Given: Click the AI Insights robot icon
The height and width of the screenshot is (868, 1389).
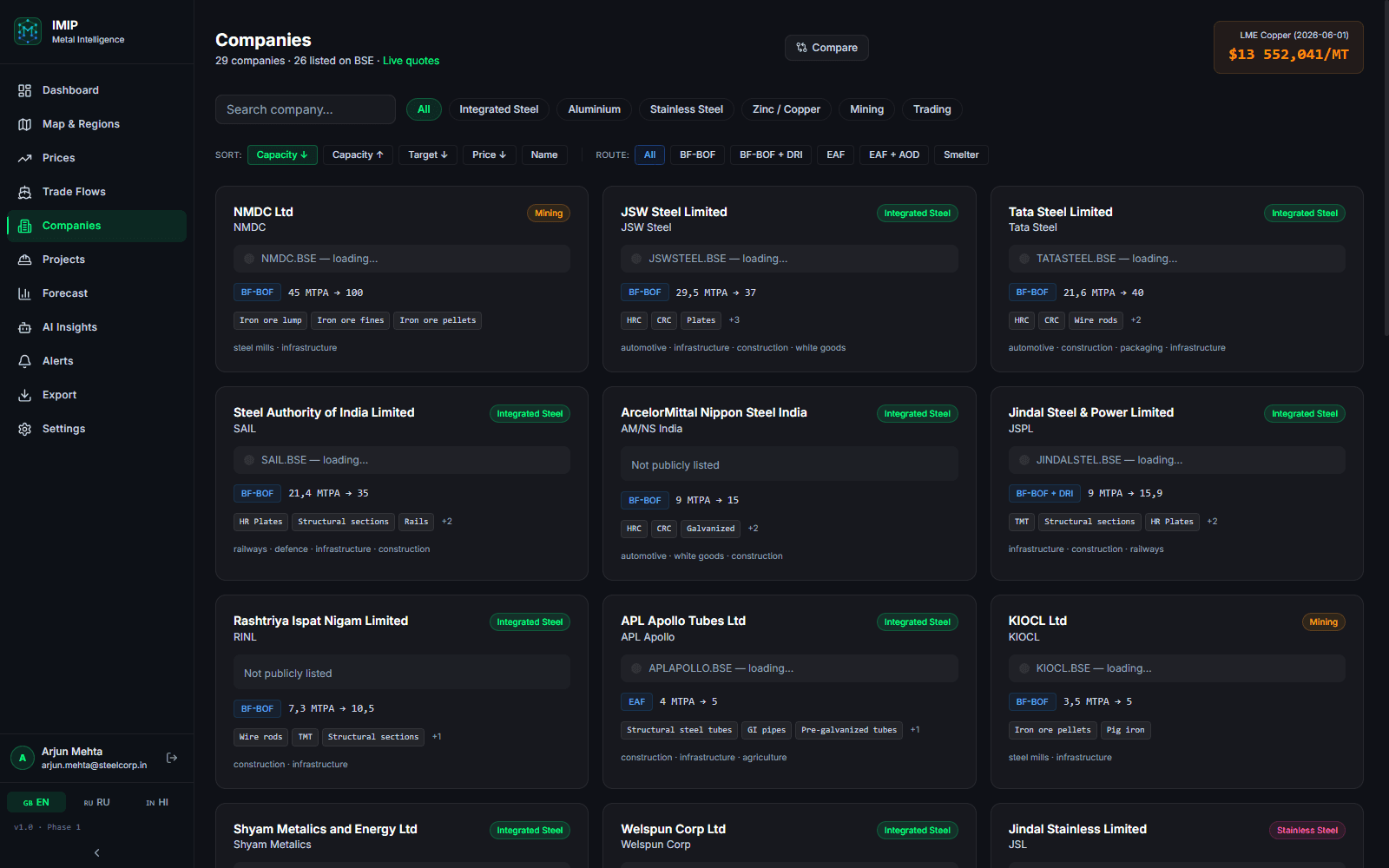Looking at the screenshot, I should (x=24, y=327).
